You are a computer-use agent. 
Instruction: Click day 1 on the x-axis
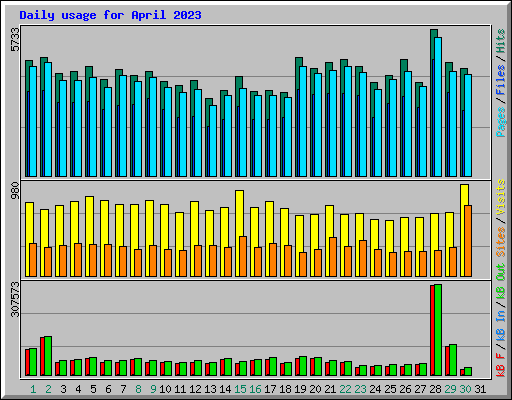click(33, 389)
